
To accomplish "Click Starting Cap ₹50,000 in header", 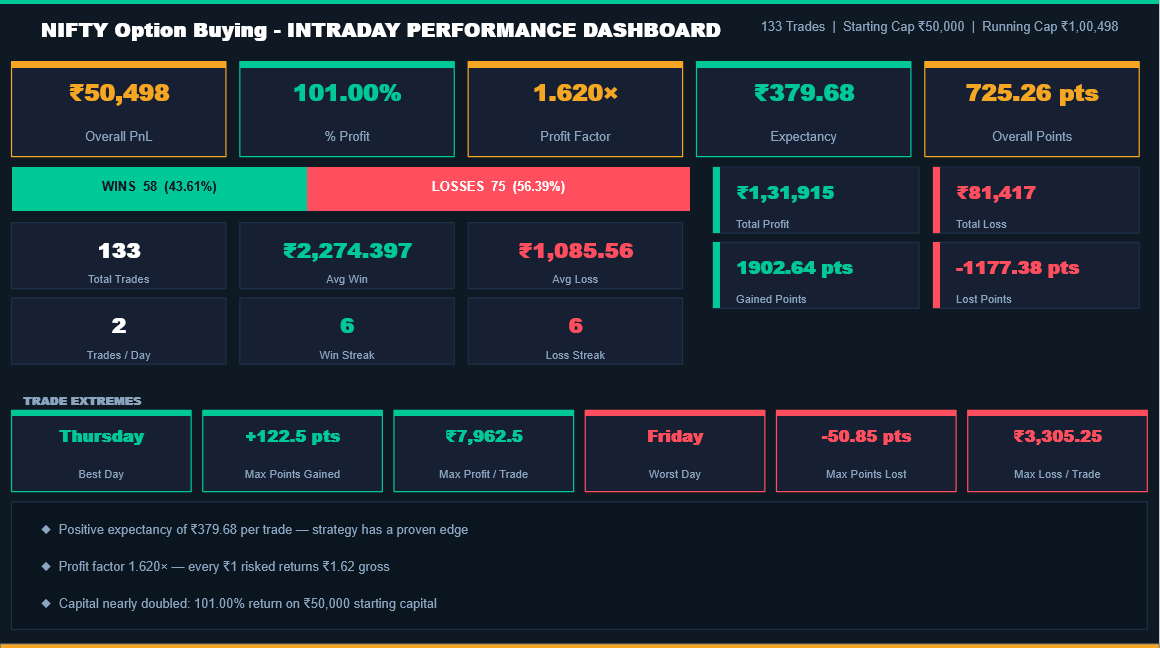I will click(903, 27).
